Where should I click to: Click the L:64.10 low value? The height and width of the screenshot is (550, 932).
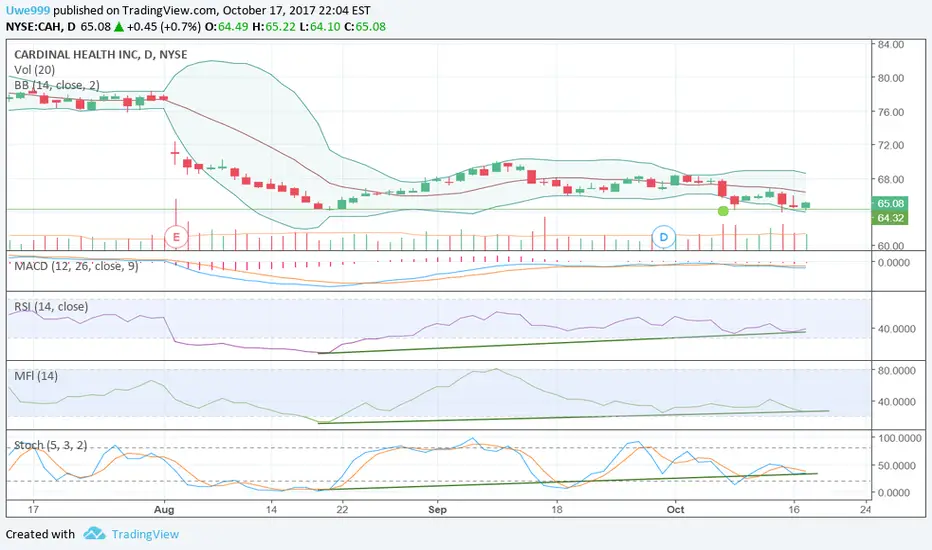319,27
